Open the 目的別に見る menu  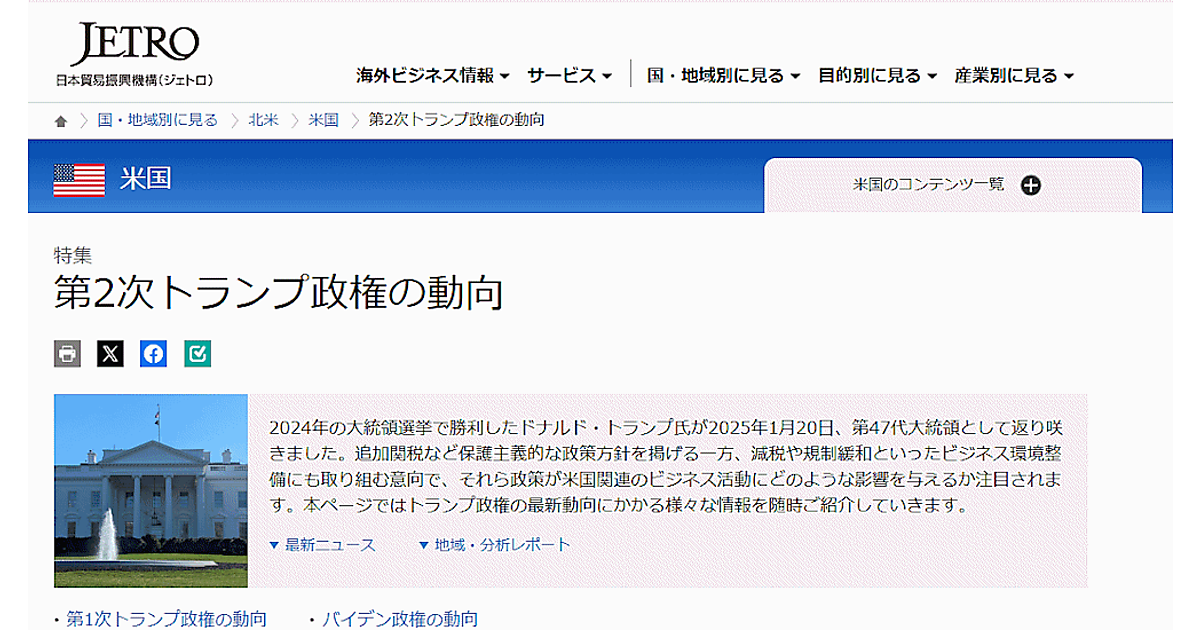point(877,76)
